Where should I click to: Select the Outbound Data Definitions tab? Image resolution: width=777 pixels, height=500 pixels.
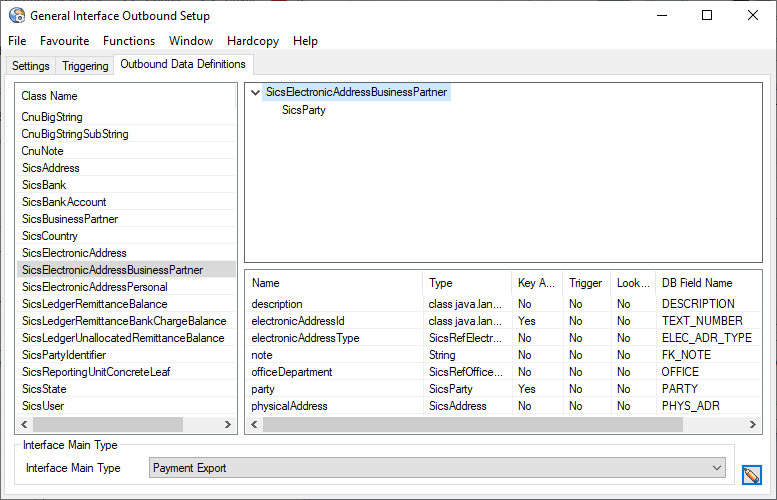tap(182, 64)
